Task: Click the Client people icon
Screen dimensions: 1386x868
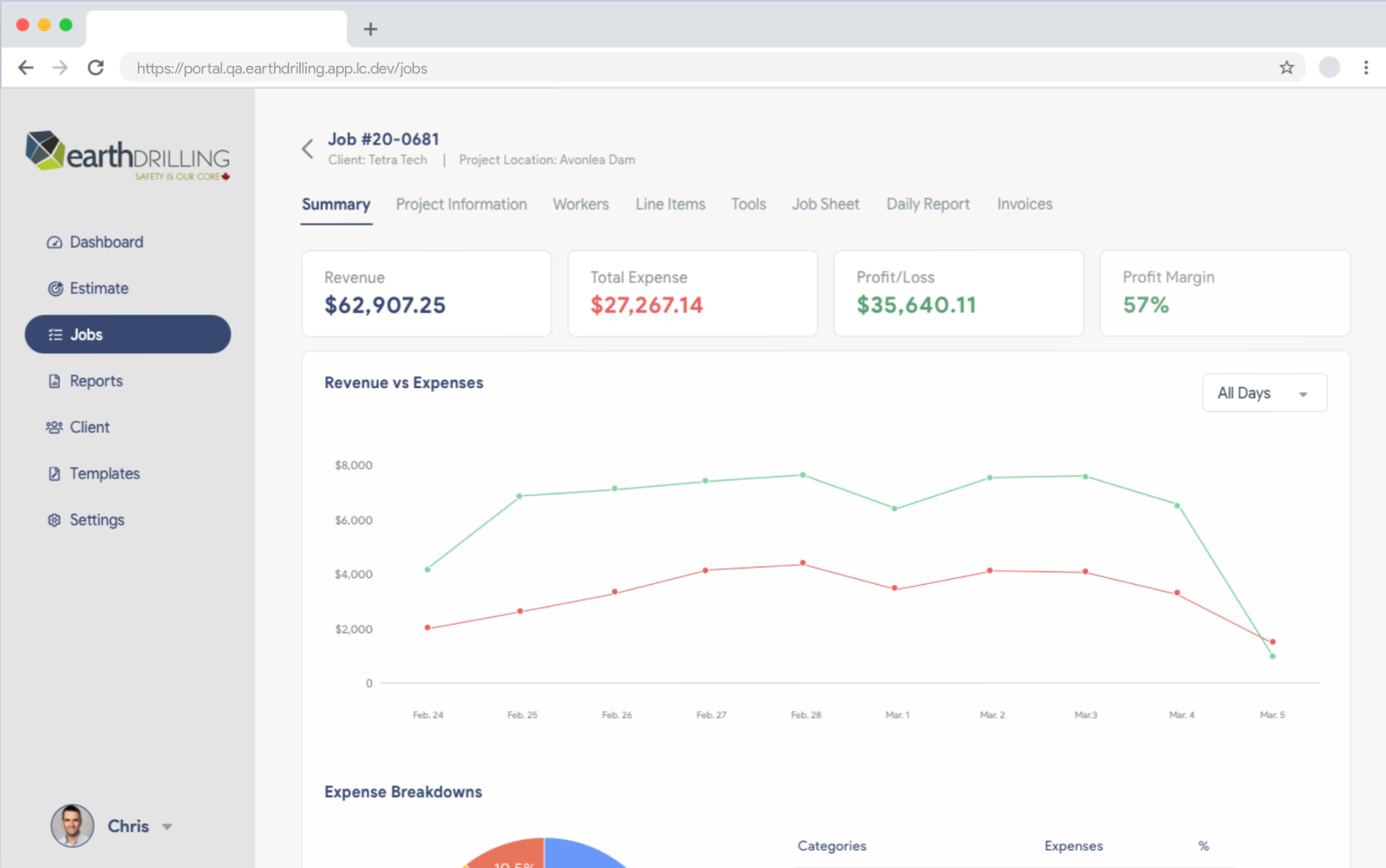Action: tap(54, 428)
